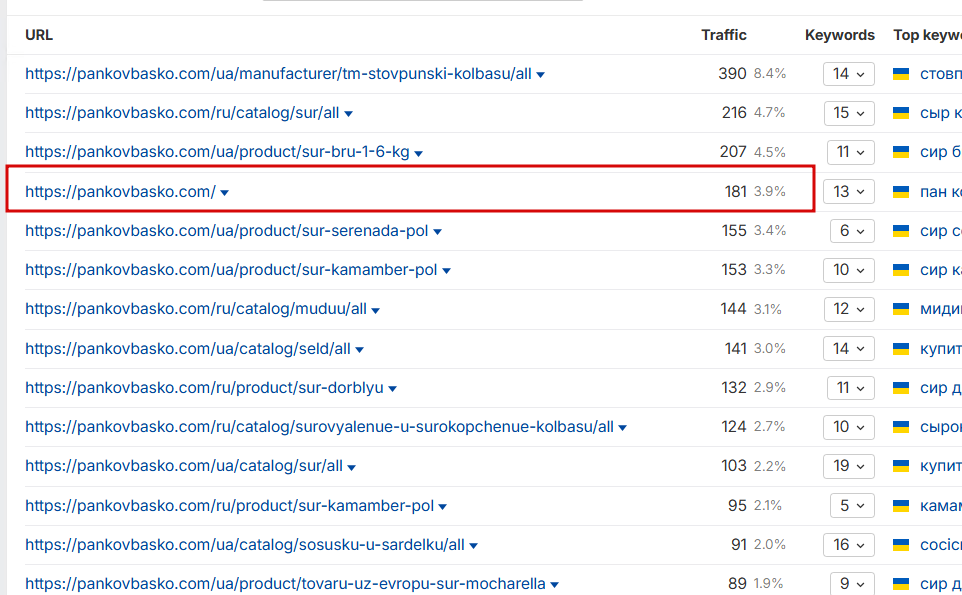The image size is (962, 595).
Task: Open the ru/product/sur-kamamber-pol URL
Action: 229,506
